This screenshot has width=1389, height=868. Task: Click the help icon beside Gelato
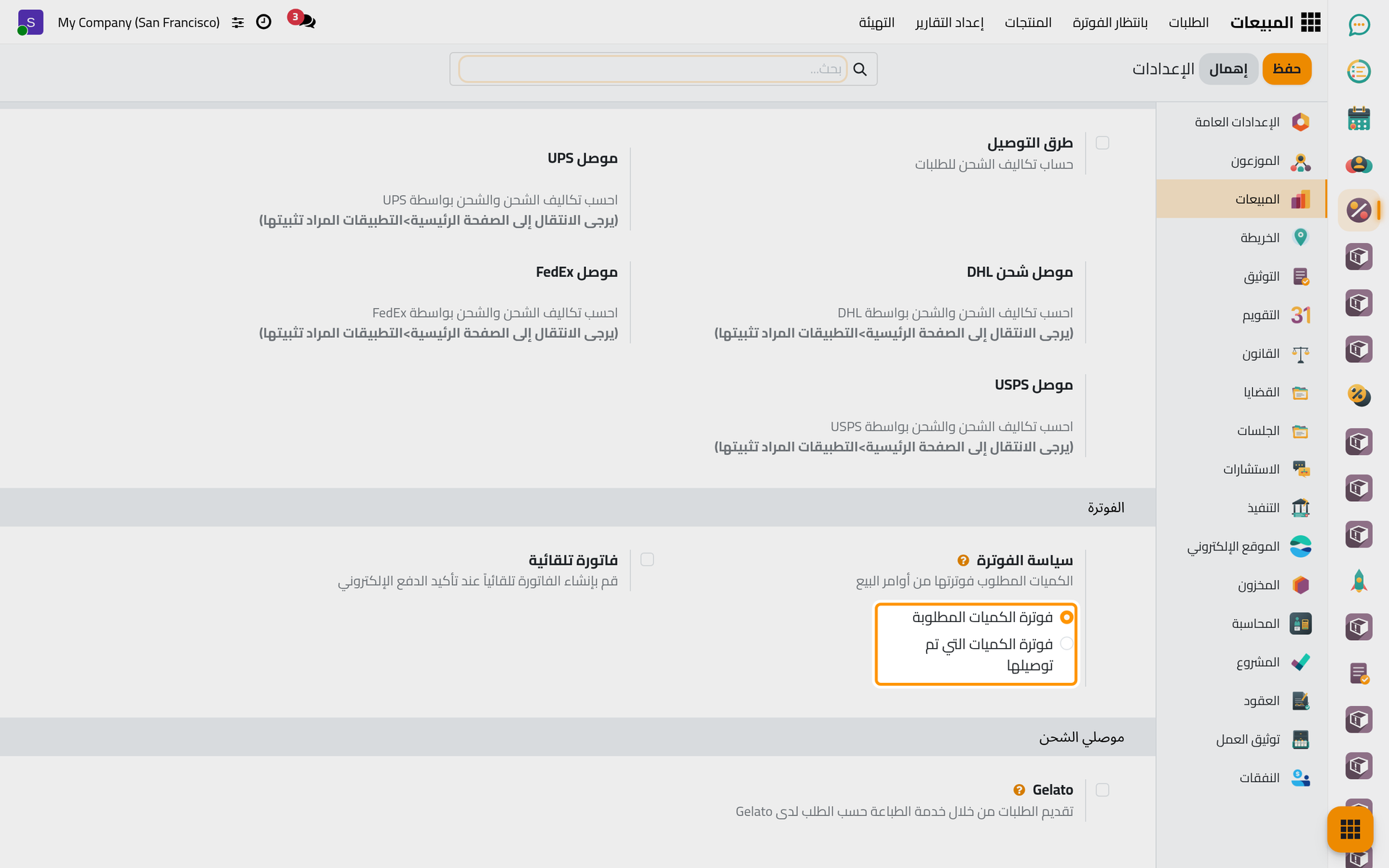pyautogui.click(x=1019, y=790)
